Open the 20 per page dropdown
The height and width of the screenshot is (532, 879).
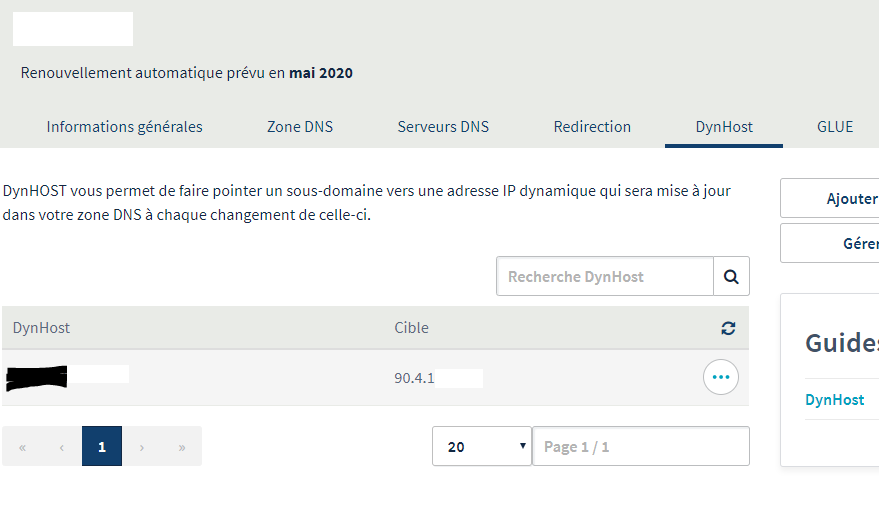click(481, 447)
